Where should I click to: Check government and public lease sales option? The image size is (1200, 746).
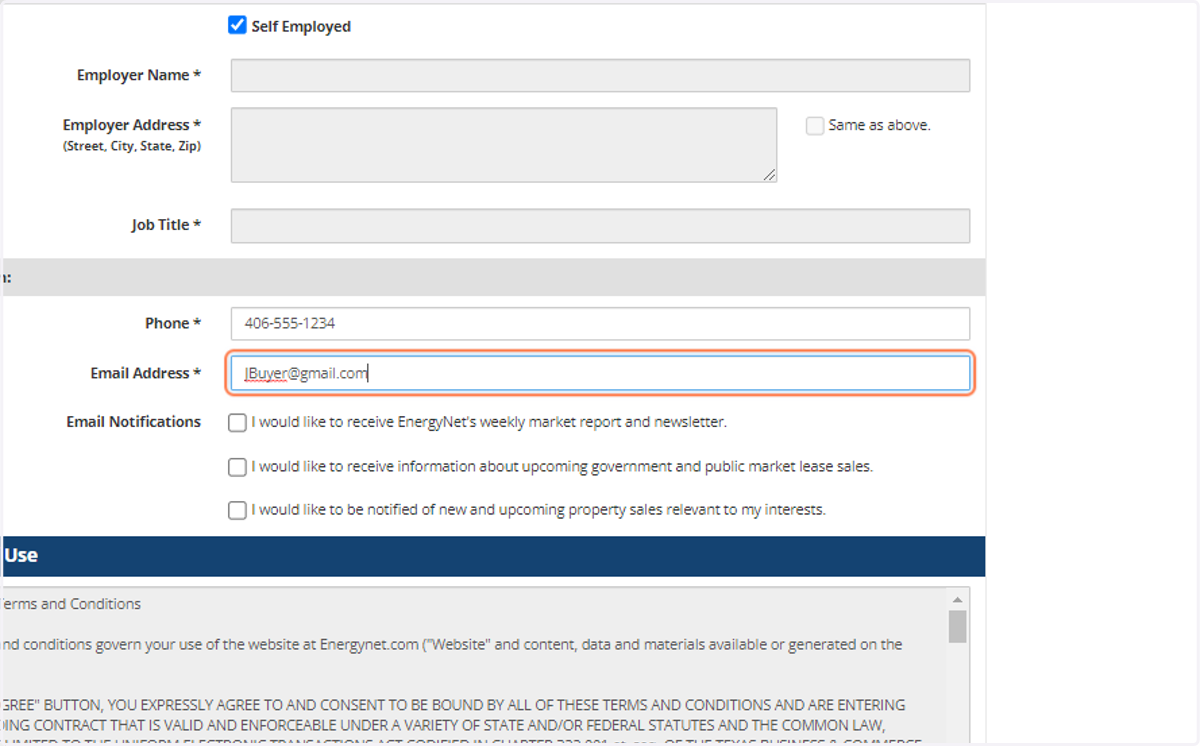237,467
